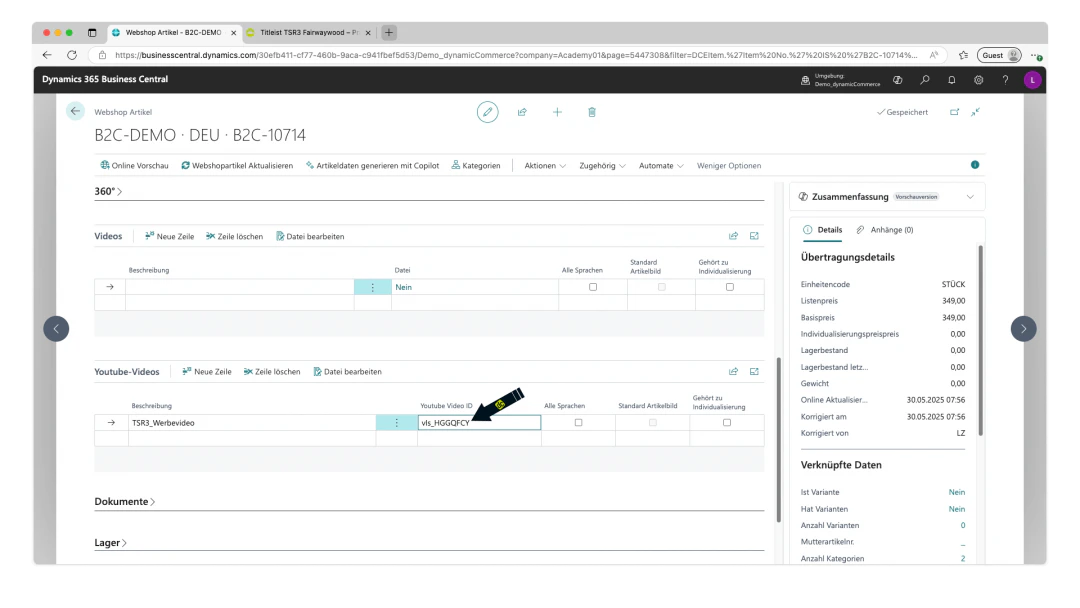Viewport: 1080px width, 608px height.
Task: Open new browser tab plus button
Action: coord(388,32)
